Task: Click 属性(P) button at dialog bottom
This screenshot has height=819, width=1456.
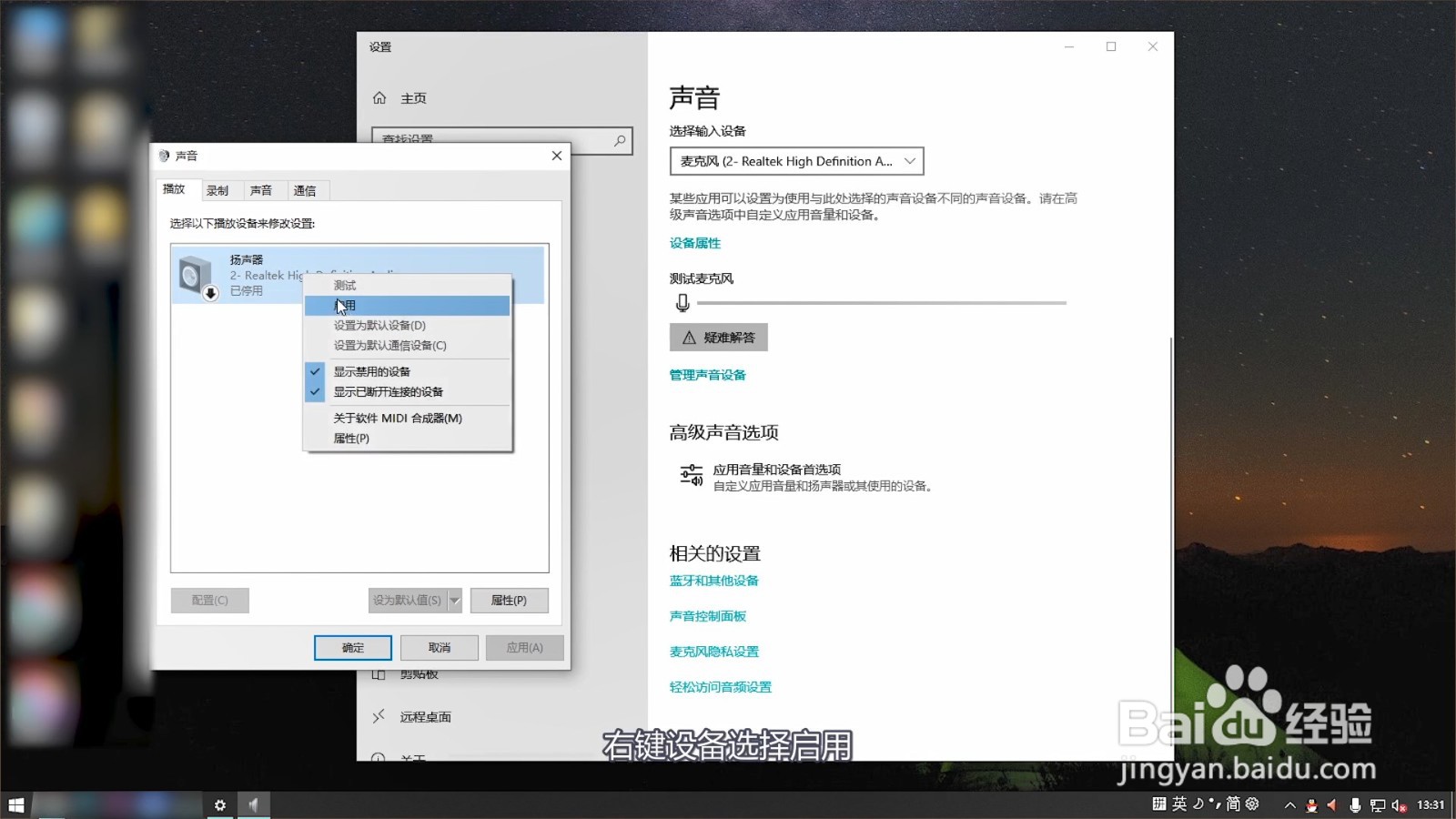Action: (x=509, y=601)
